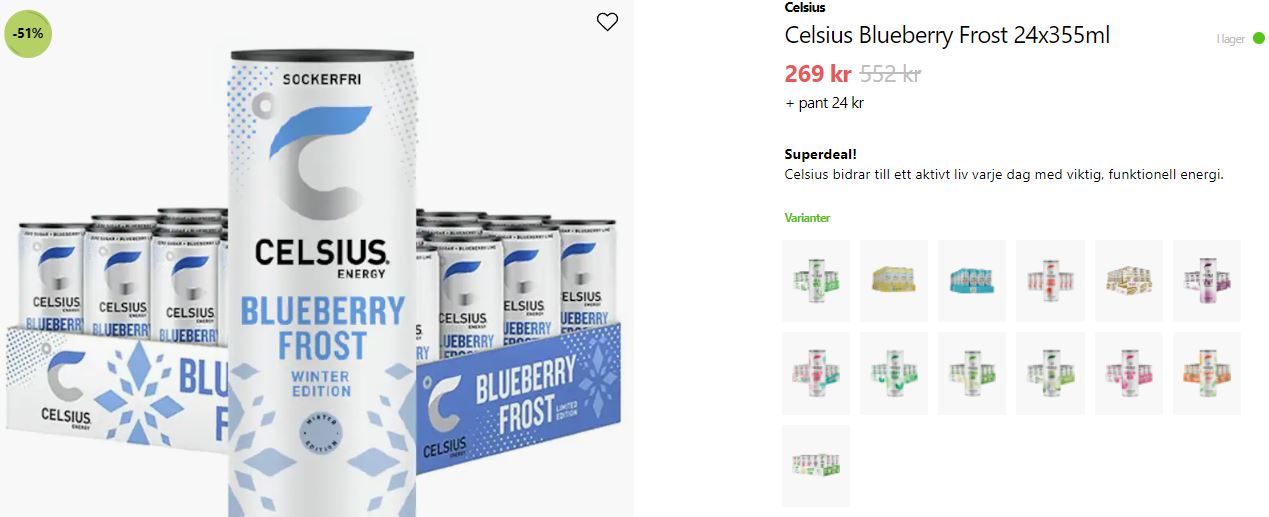Select the mixed tray variant in third row
The width and height of the screenshot is (1269, 517).
816,466
